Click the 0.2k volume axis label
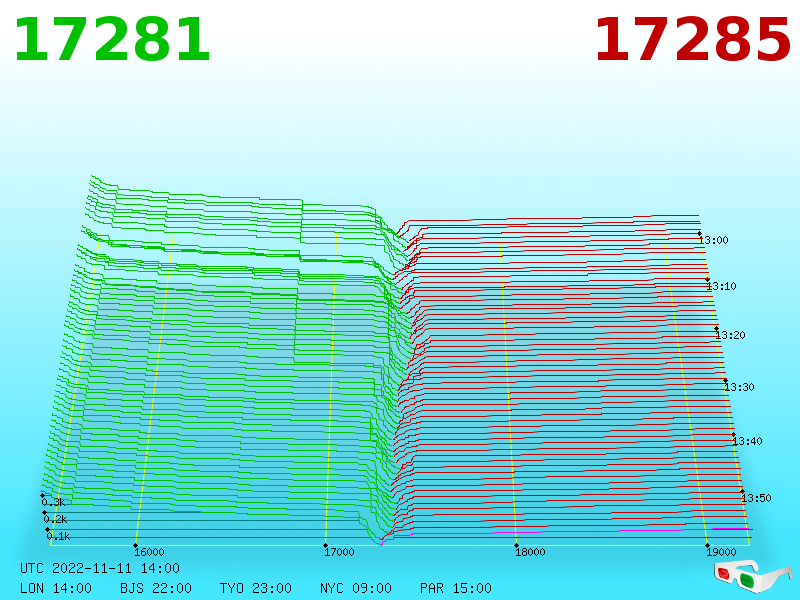The width and height of the screenshot is (800, 600). pyautogui.click(x=55, y=519)
